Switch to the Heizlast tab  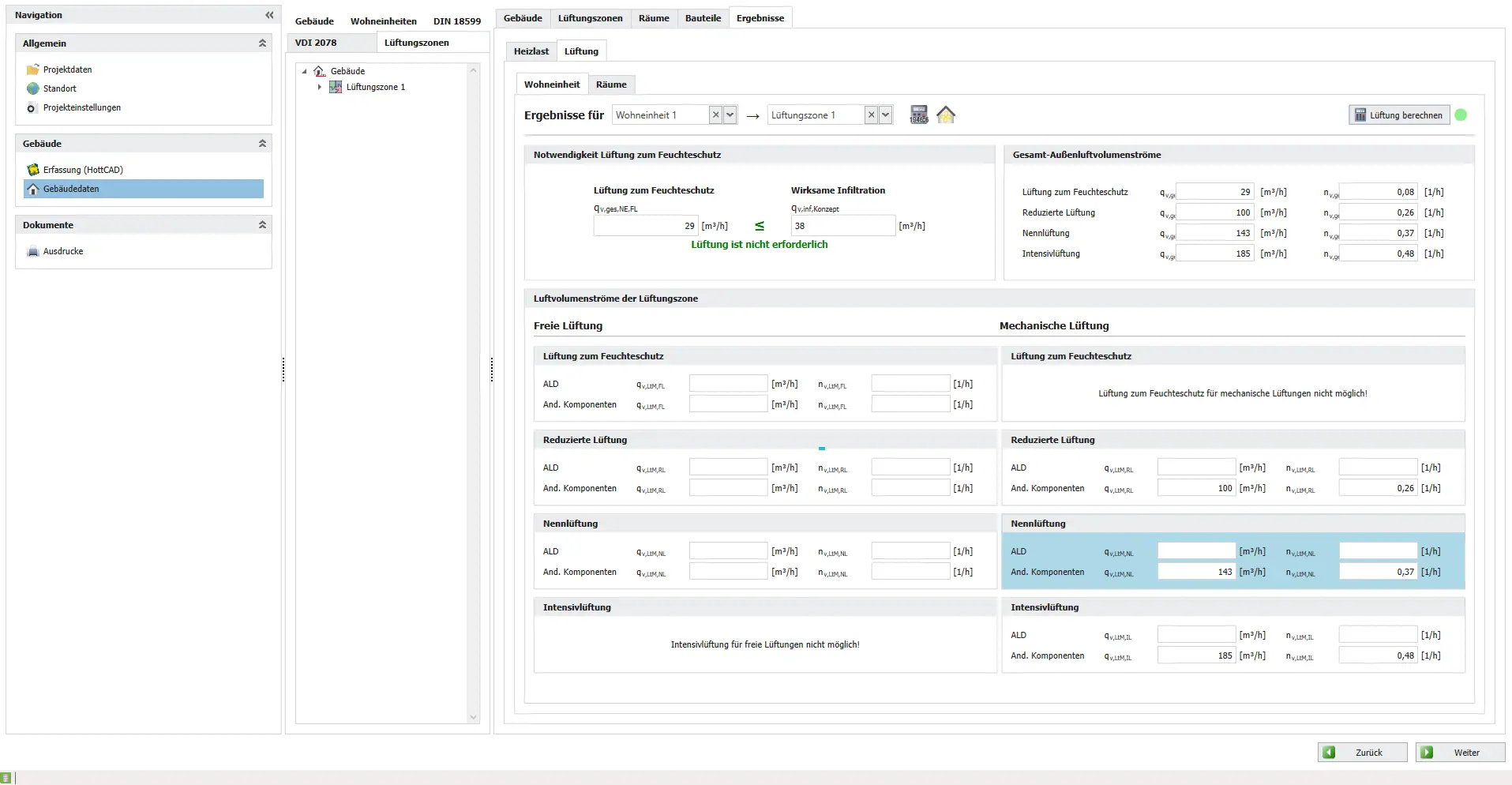(531, 51)
